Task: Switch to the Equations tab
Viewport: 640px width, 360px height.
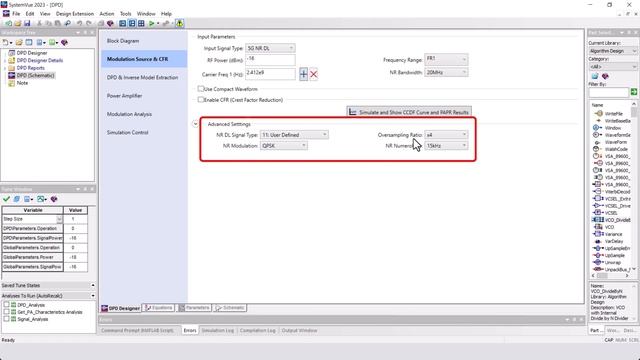Action: (x=159, y=308)
